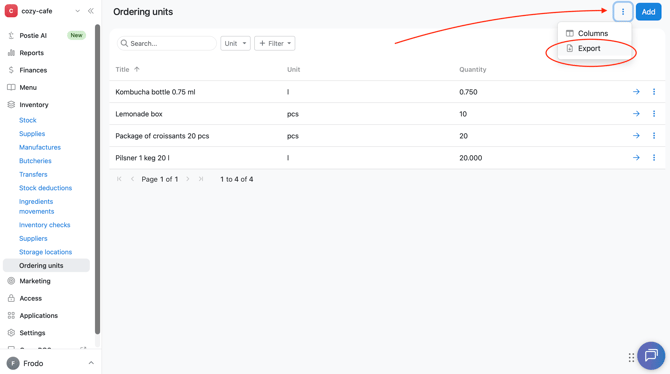Click the drag handle dots beside chat
Viewport: 670px width, 374px height.
[631, 358]
